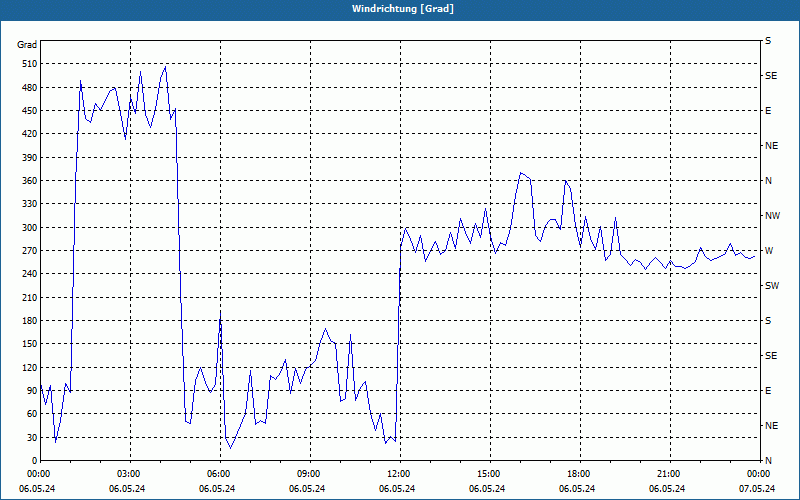The image size is (800, 500).
Task: Click the S compass label level with 180
Action: 768,321
